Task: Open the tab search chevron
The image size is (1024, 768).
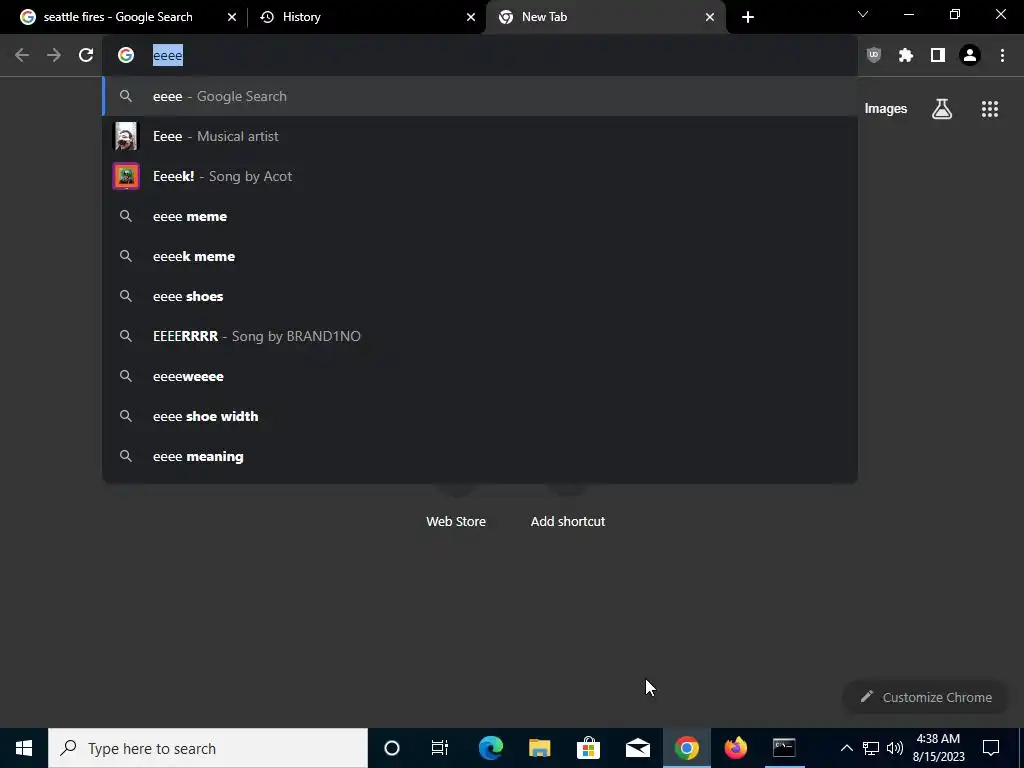Action: (x=863, y=14)
